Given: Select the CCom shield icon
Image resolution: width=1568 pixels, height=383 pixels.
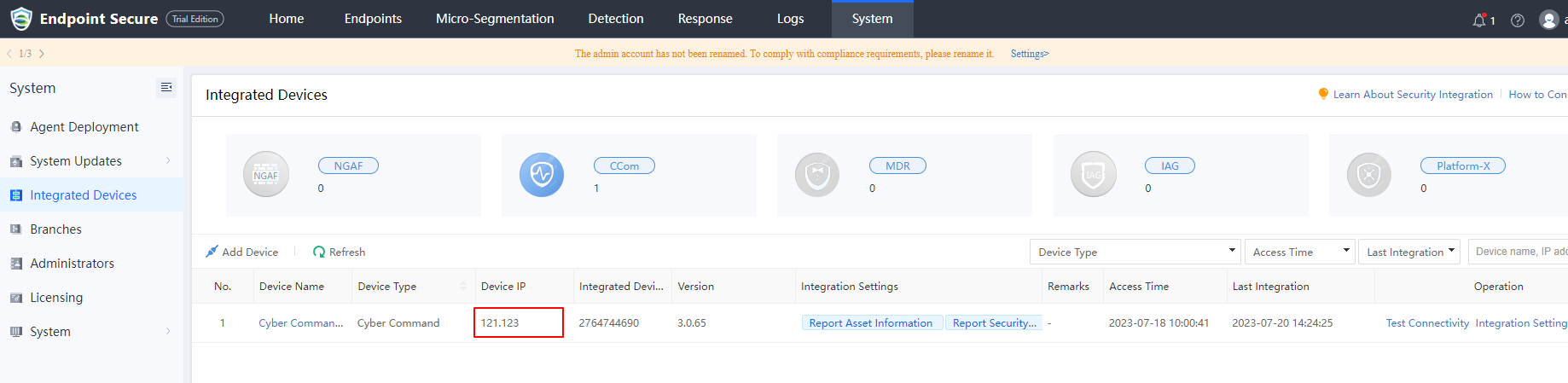Looking at the screenshot, I should 542,175.
